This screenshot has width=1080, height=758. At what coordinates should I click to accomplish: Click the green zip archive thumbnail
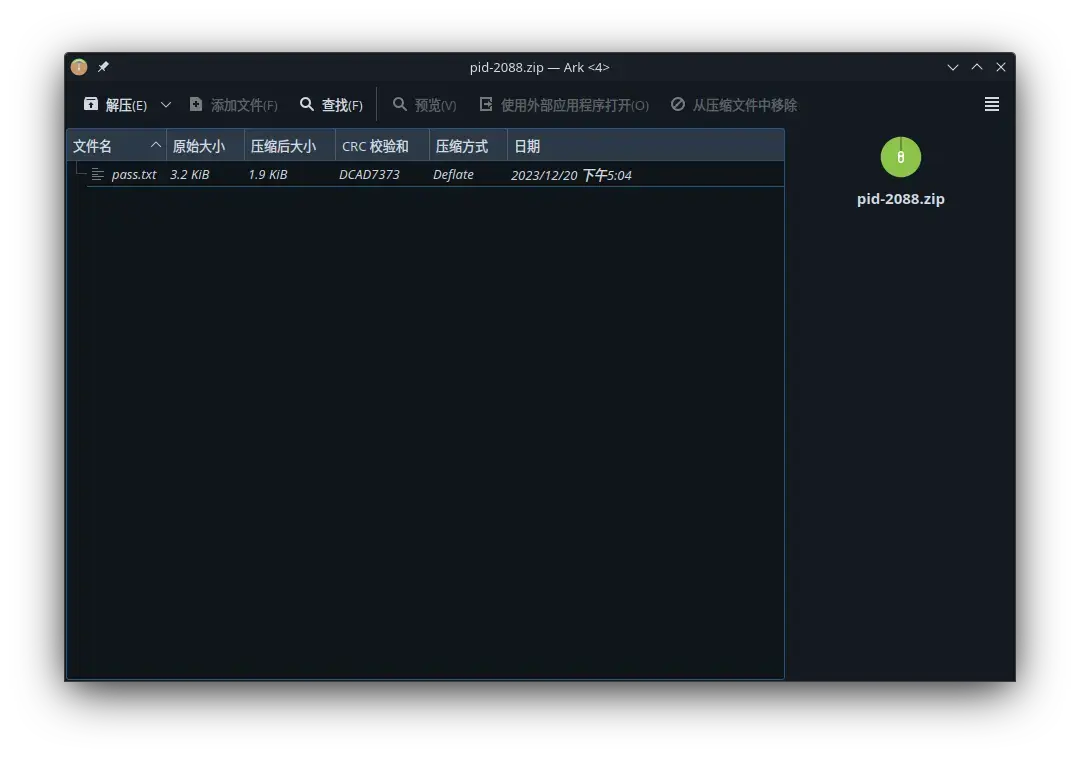point(900,157)
